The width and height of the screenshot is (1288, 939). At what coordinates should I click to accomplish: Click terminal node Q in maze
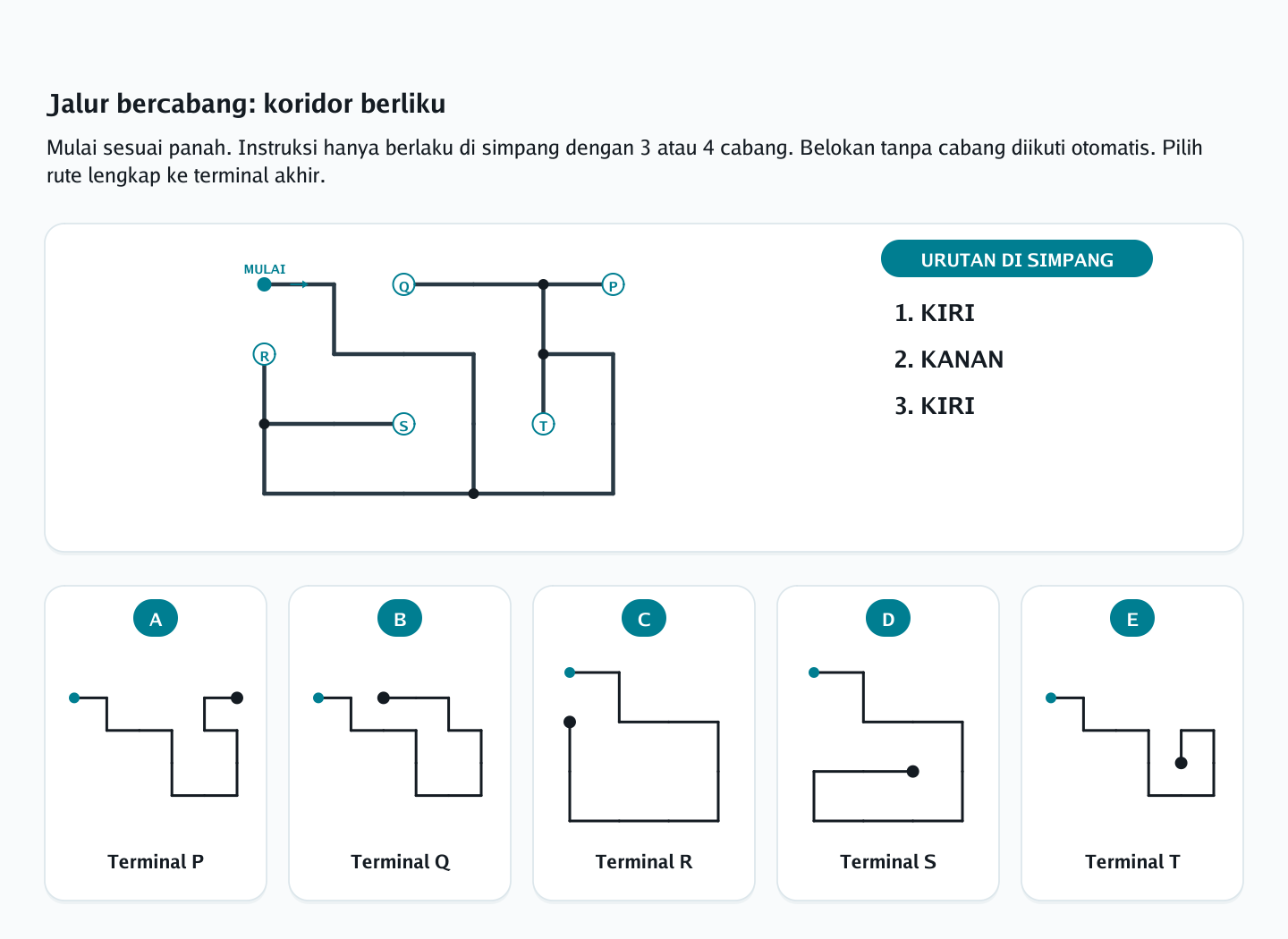[x=404, y=285]
